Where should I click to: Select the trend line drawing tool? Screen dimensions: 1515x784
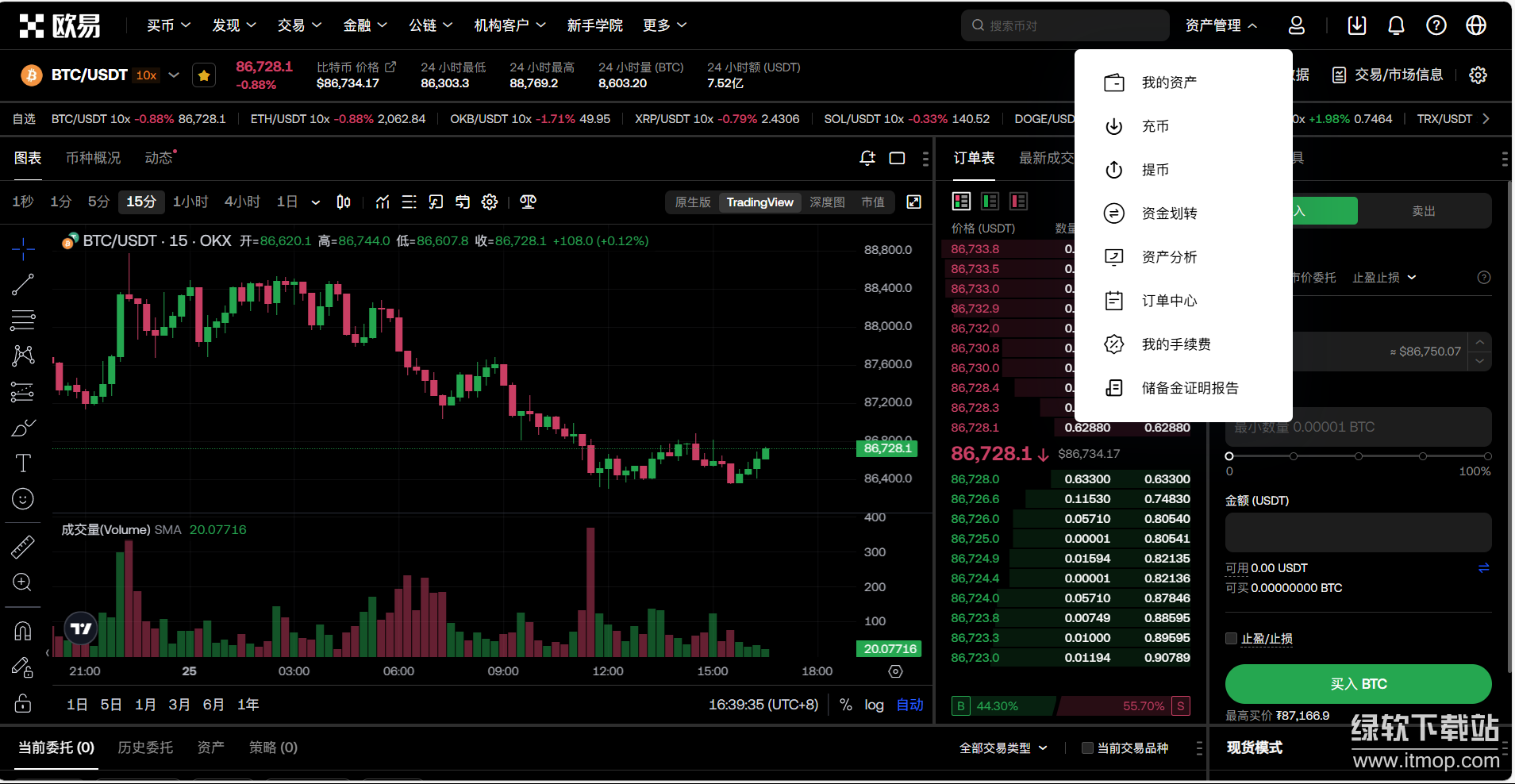point(23,284)
